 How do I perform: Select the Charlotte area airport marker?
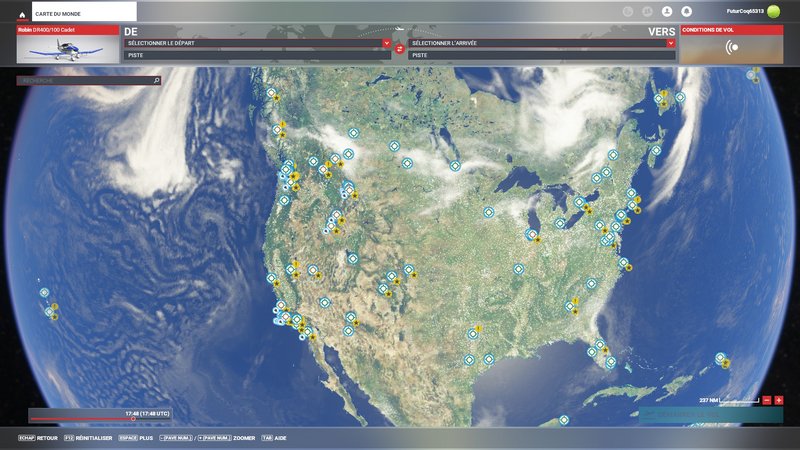click(x=591, y=284)
